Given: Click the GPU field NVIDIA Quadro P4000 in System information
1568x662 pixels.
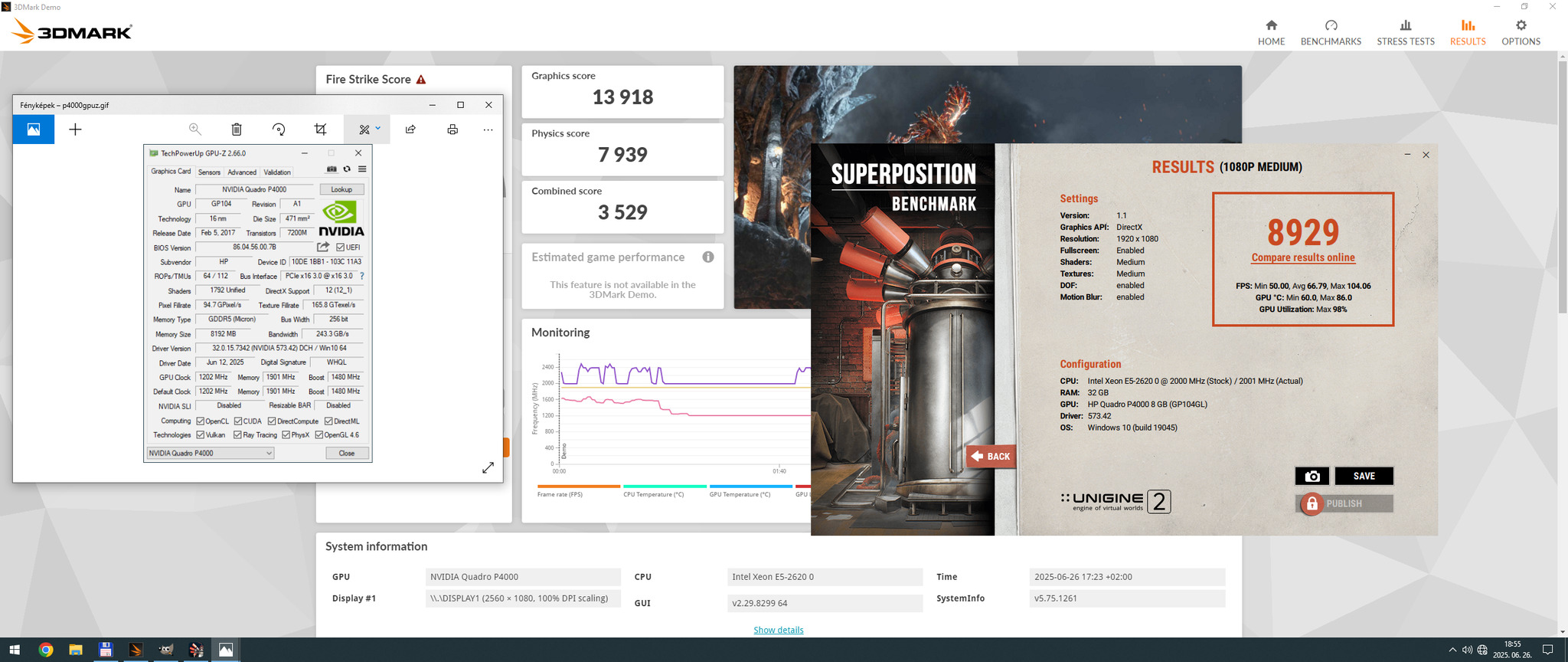Looking at the screenshot, I should (523, 577).
